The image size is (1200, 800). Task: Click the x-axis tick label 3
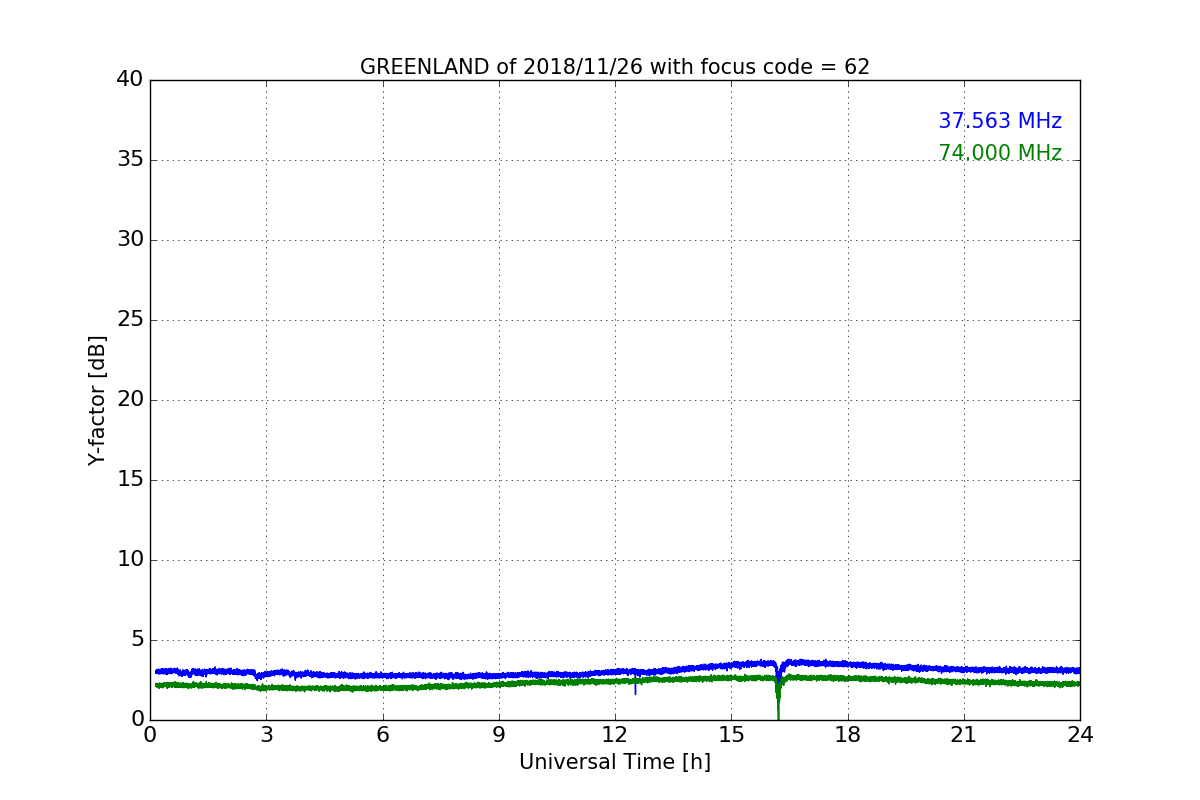(x=266, y=735)
